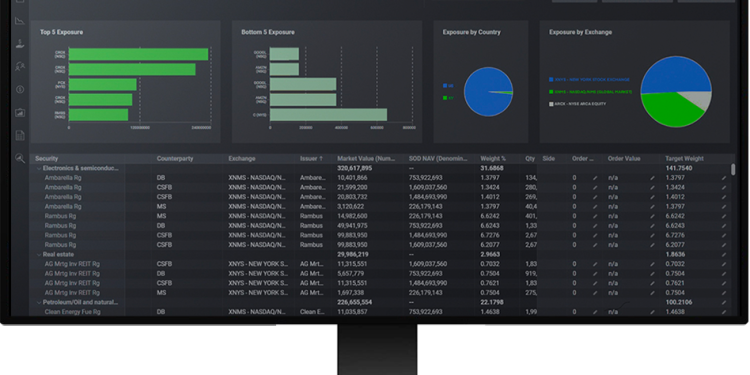Edit Petroleum group target weight 100.2106
This screenshot has width=750, height=375.
[724, 302]
